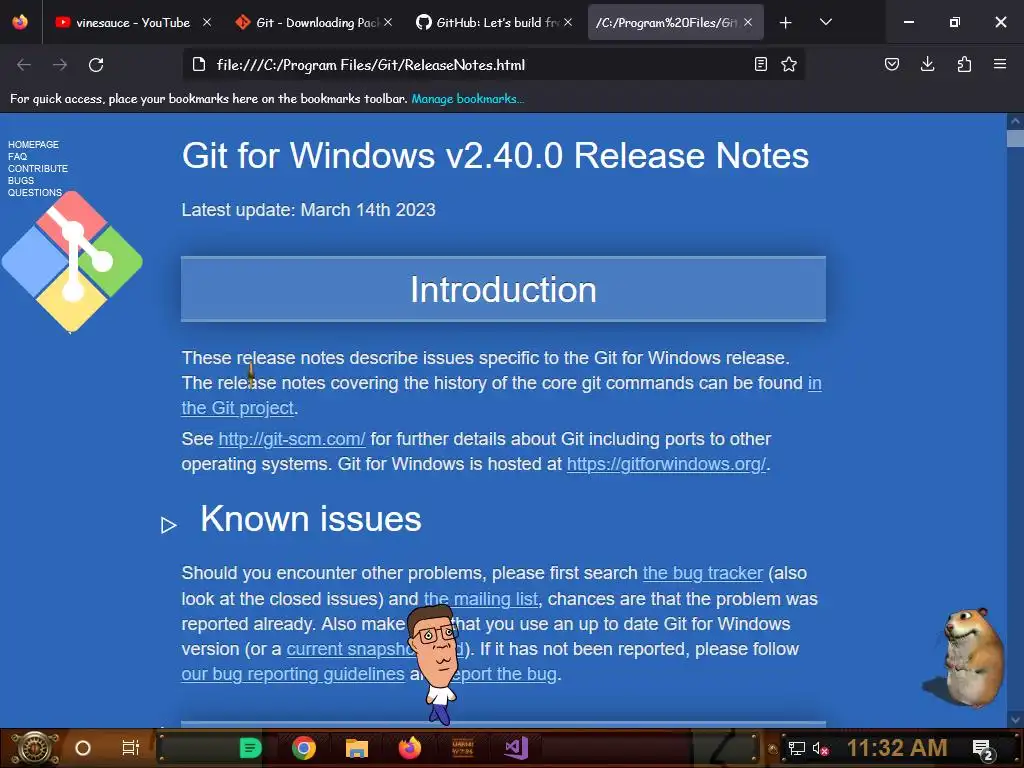This screenshot has width=1024, height=768.
Task: Click the Firefox View icon in tab bar
Action: tap(20, 22)
